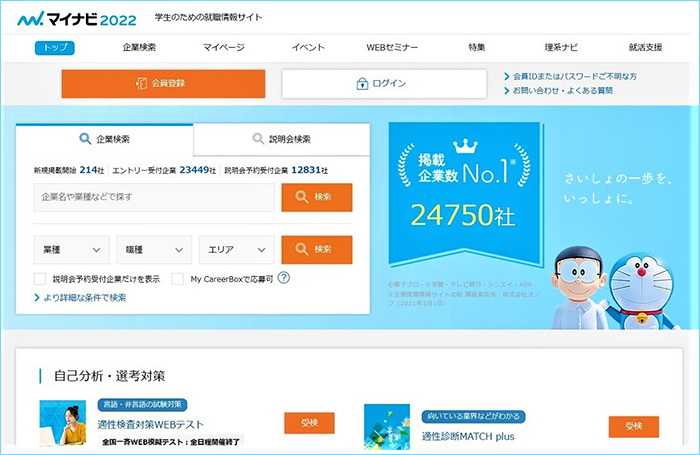This screenshot has height=455, width=700.
Task: Click the Nobita character image
Action: pos(579,287)
